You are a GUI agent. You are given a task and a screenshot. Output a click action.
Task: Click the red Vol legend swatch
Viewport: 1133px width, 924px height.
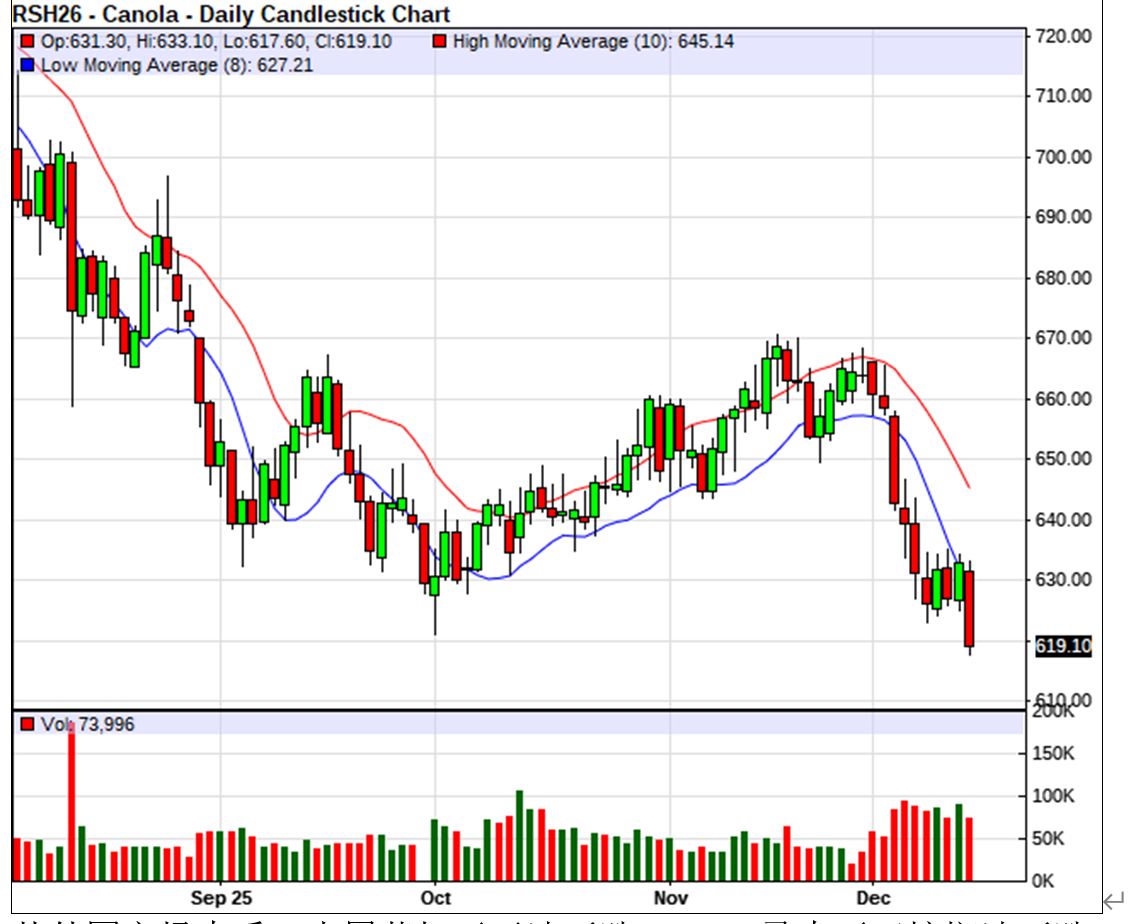(x=27, y=724)
